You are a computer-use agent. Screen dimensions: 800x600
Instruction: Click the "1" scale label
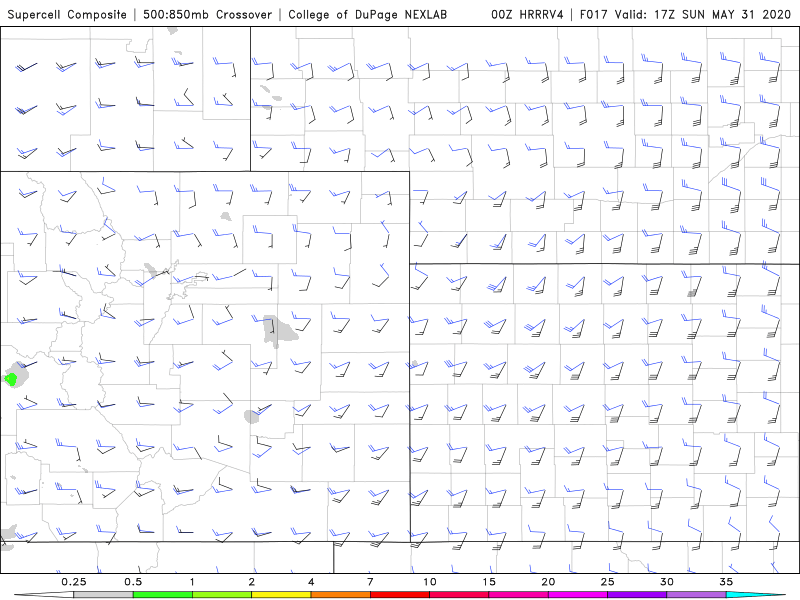pyautogui.click(x=192, y=582)
